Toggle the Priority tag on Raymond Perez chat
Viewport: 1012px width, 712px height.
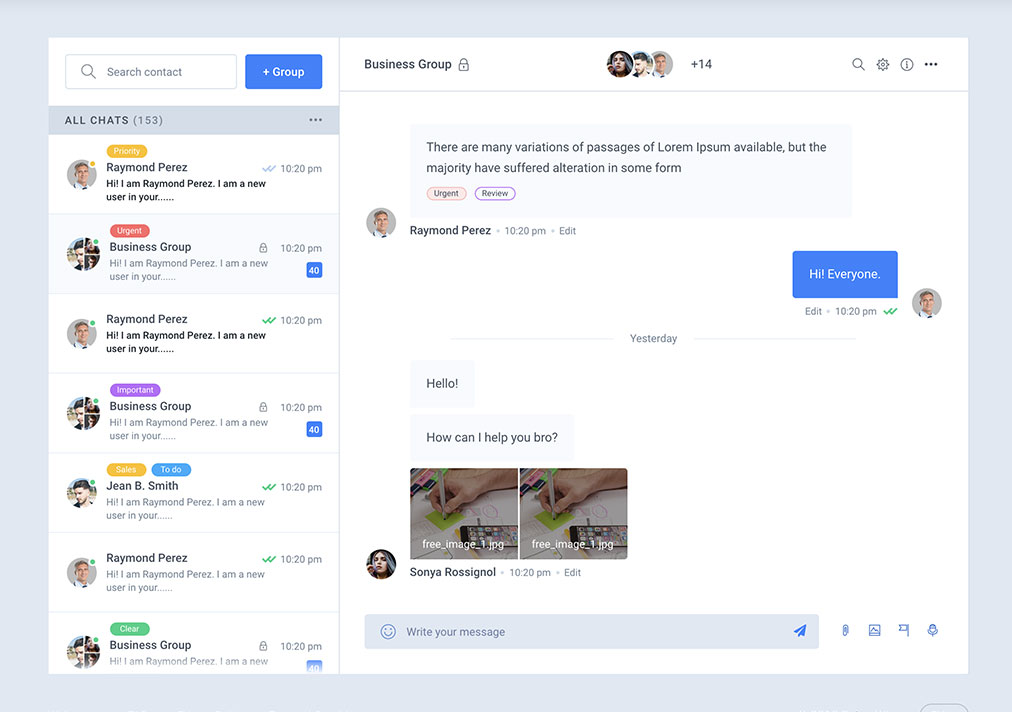pos(127,150)
